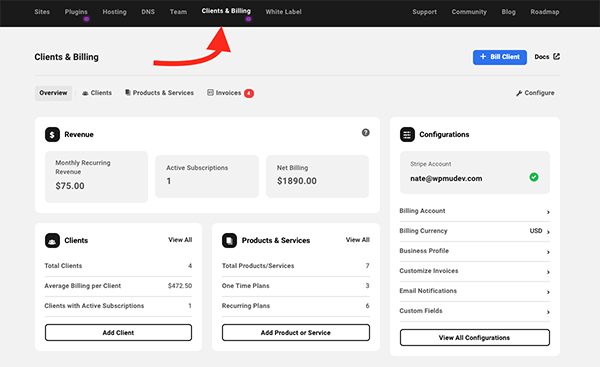The image size is (600, 367).
Task: Click the Net Billing $1890.00 tile
Action: pyautogui.click(x=317, y=176)
